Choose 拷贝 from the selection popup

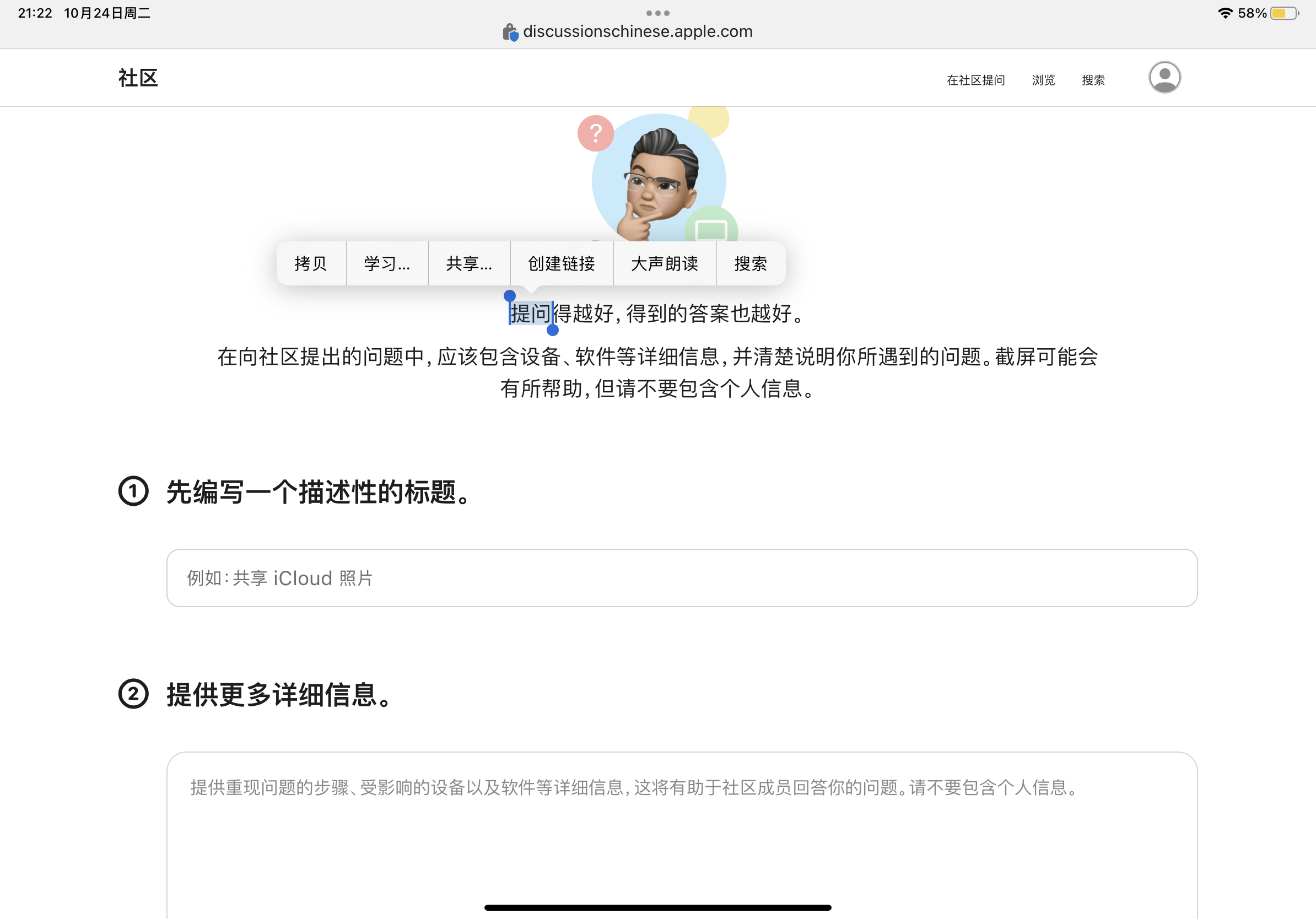click(311, 263)
